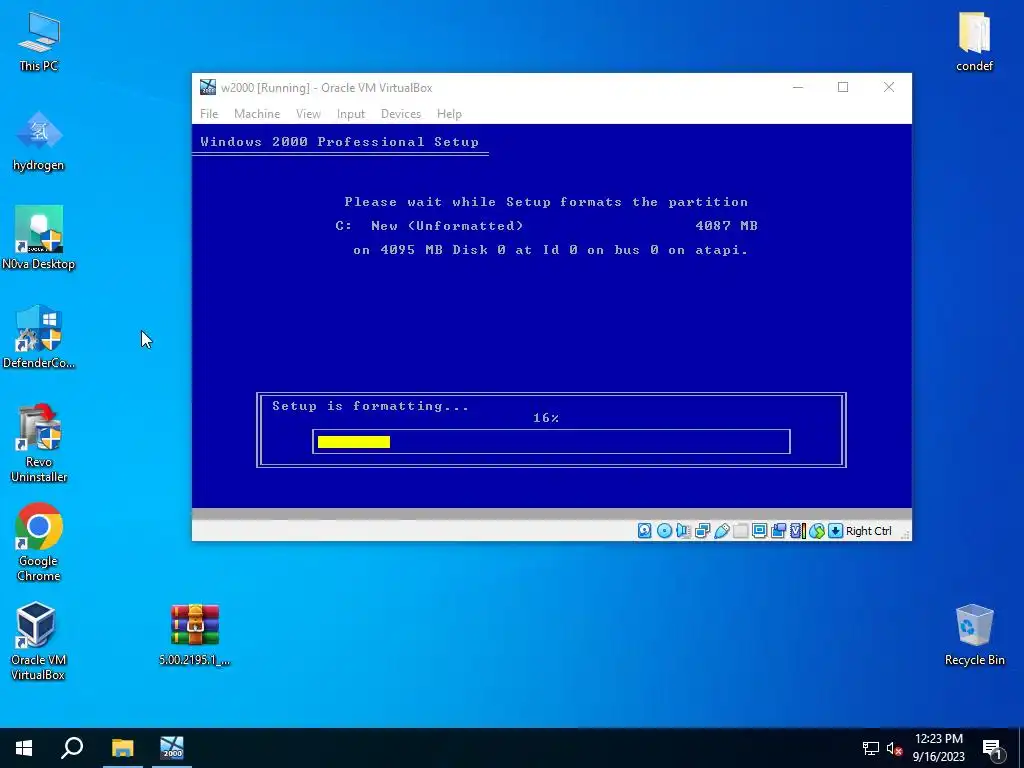Viewport: 1024px width, 768px height.
Task: Click the hard disk activity status icon
Action: coord(645,531)
